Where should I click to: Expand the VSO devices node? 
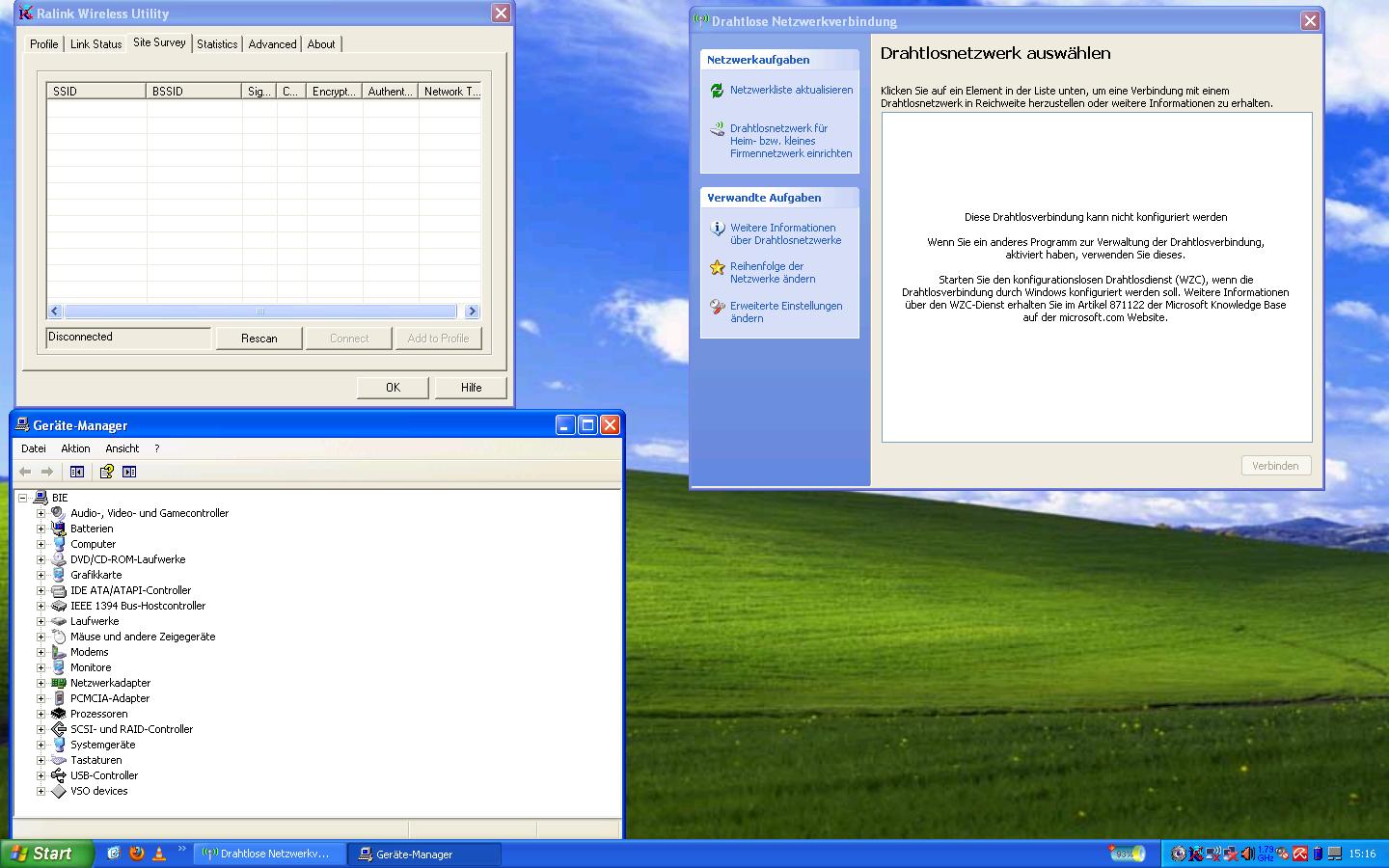coord(41,791)
